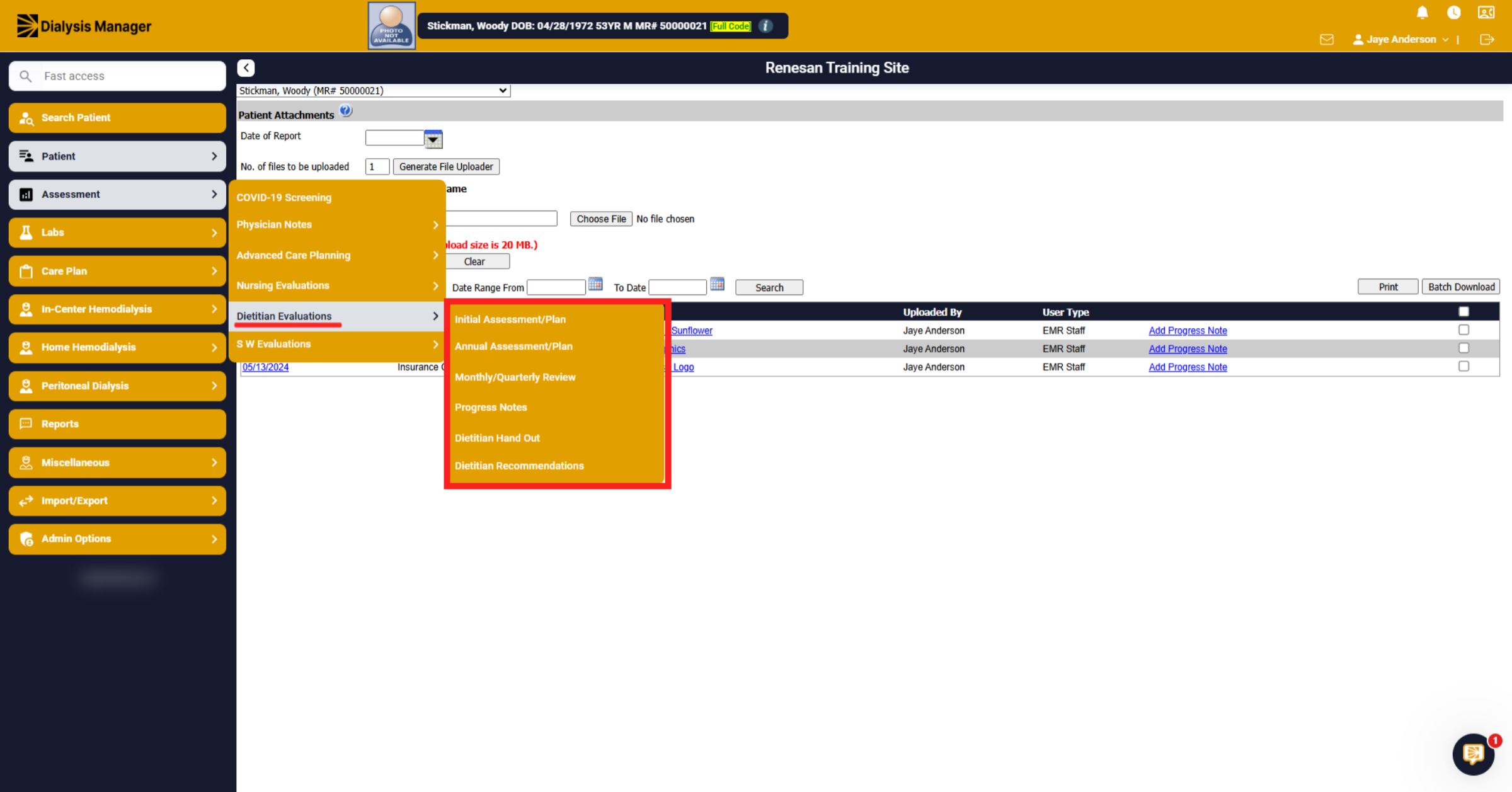Click the Search date range button
Image resolution: width=1512 pixels, height=792 pixels.
(769, 287)
